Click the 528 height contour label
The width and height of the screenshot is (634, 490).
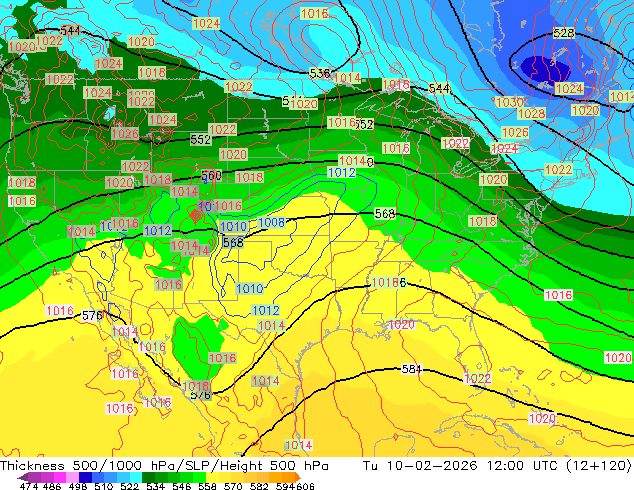click(x=564, y=33)
